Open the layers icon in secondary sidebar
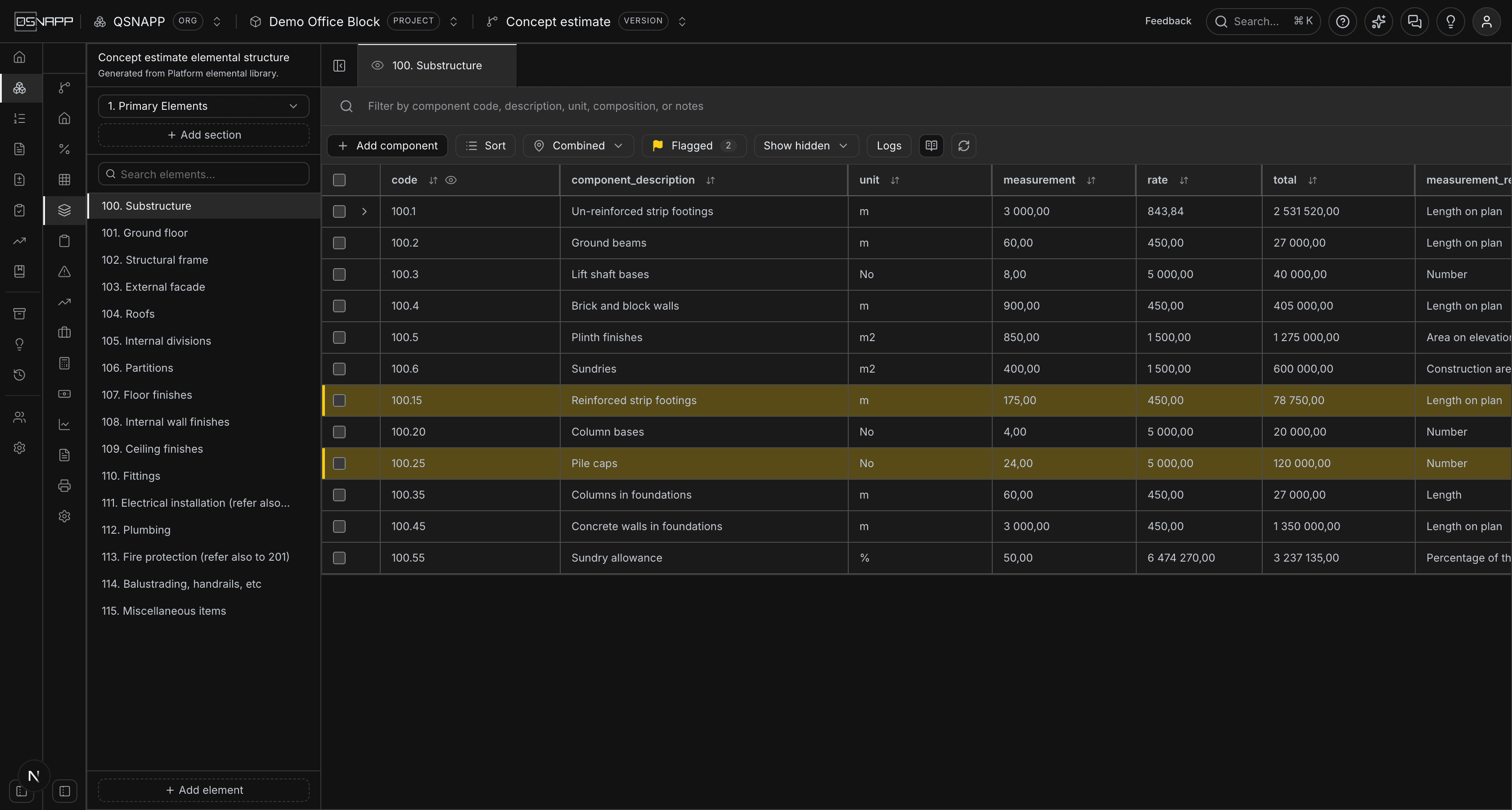 pos(64,210)
